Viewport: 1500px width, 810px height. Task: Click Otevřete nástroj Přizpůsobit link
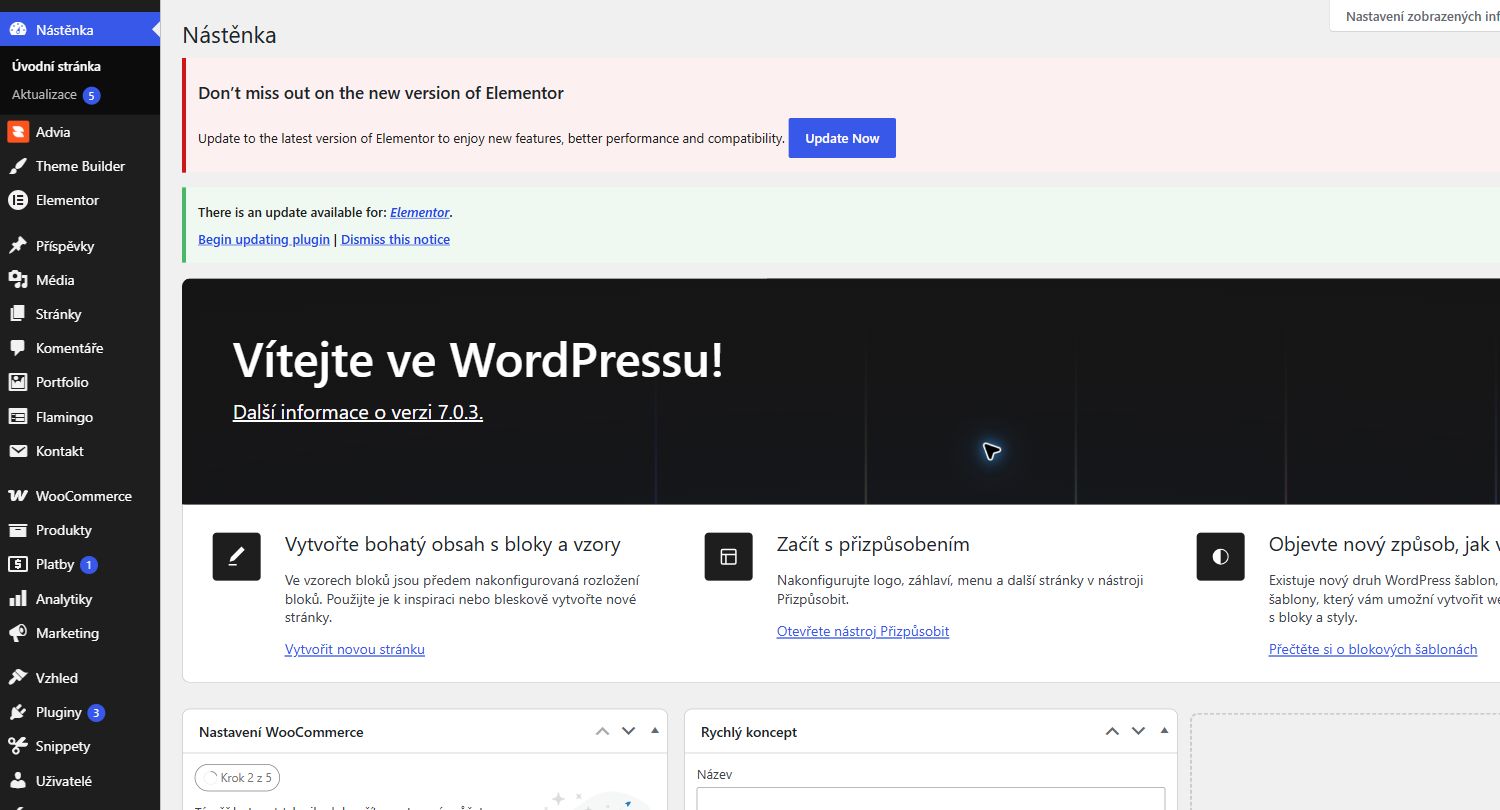(863, 631)
